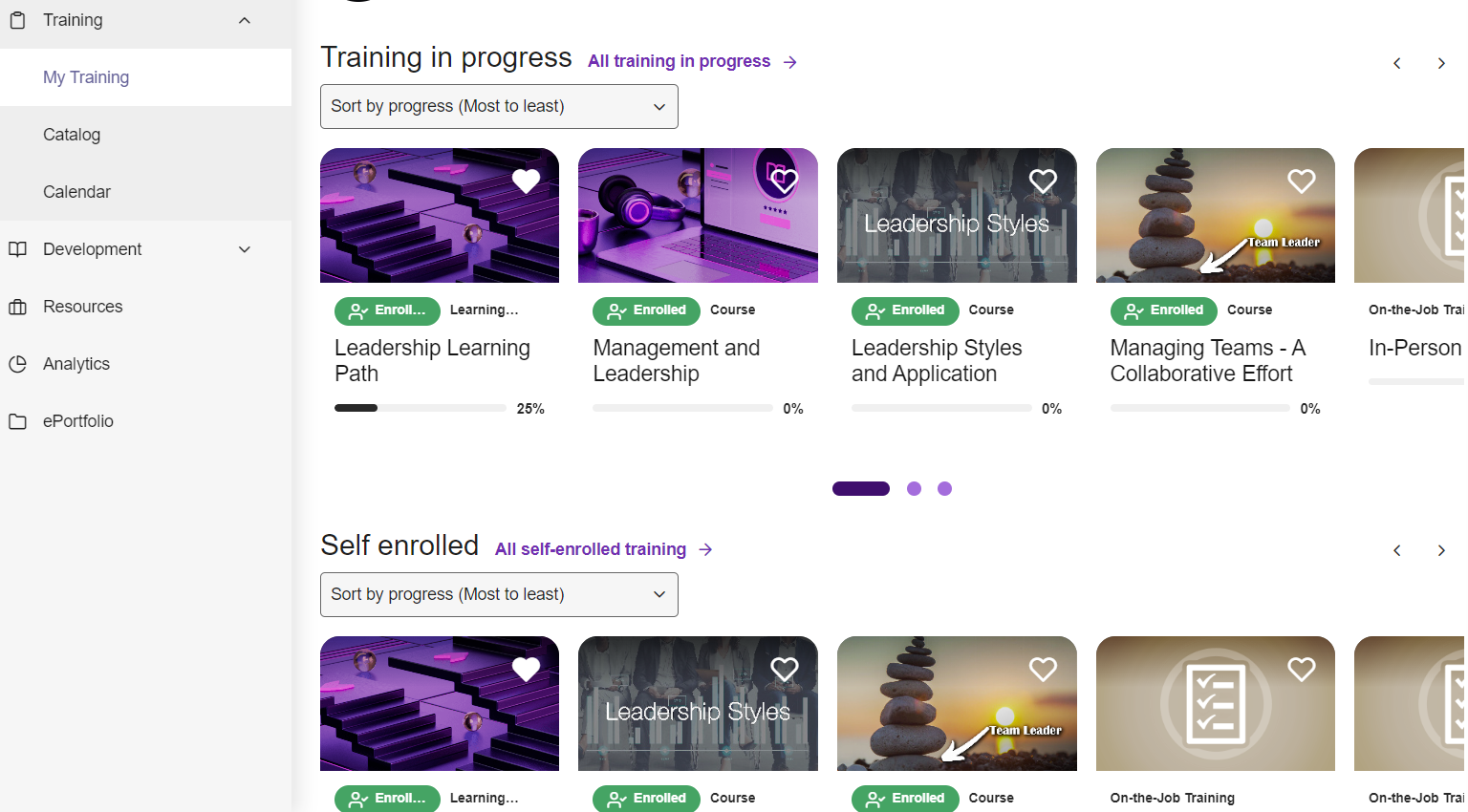Select the second carousel page dot
Image resolution: width=1468 pixels, height=812 pixels.
(x=914, y=488)
